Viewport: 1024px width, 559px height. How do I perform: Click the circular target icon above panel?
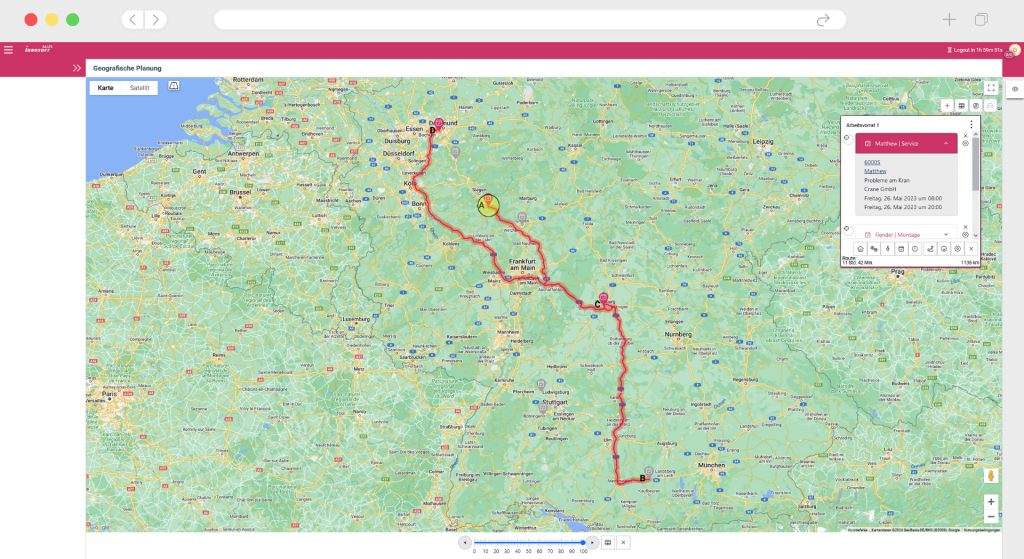click(976, 106)
